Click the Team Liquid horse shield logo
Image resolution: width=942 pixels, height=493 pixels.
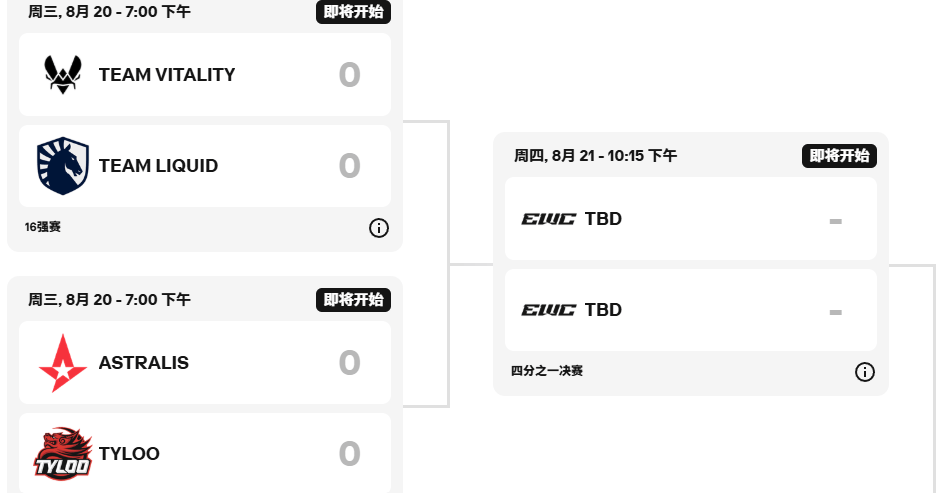62,166
